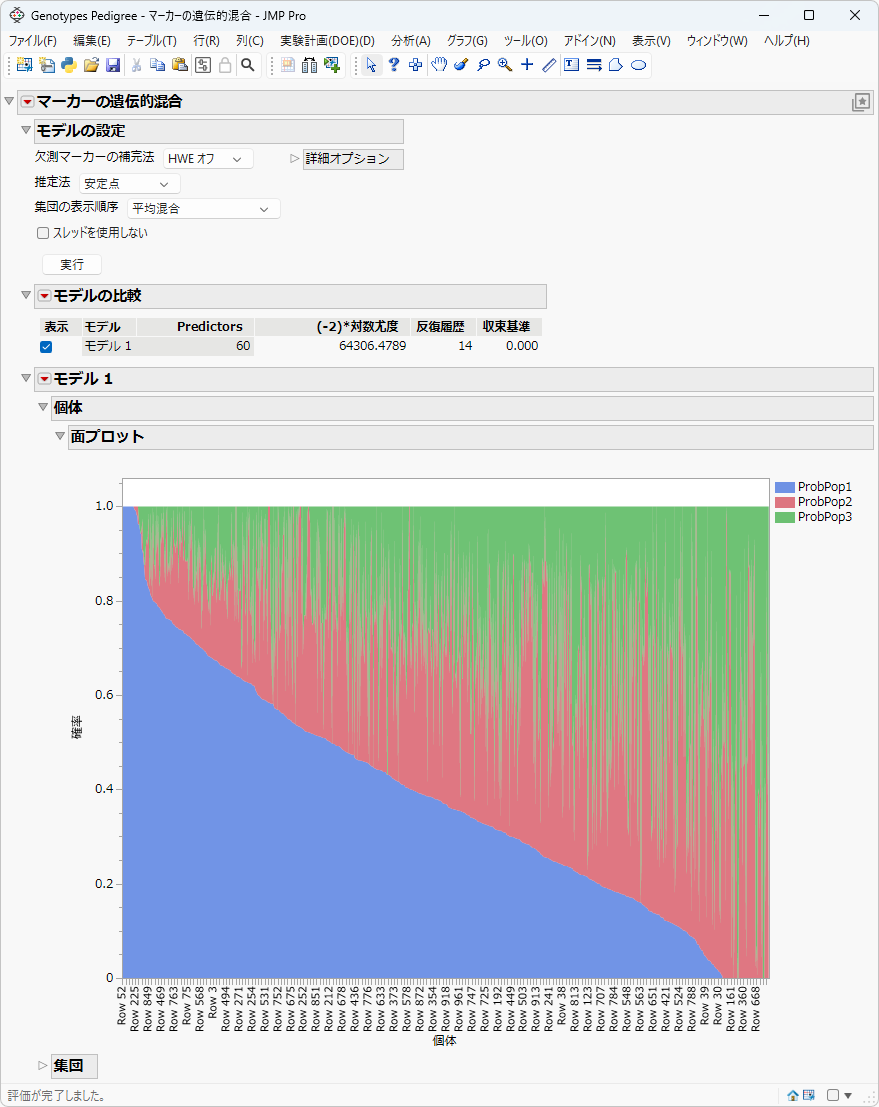The width and height of the screenshot is (879, 1107).
Task: Click the ProbPop2 red legend swatch
Action: tap(784, 502)
